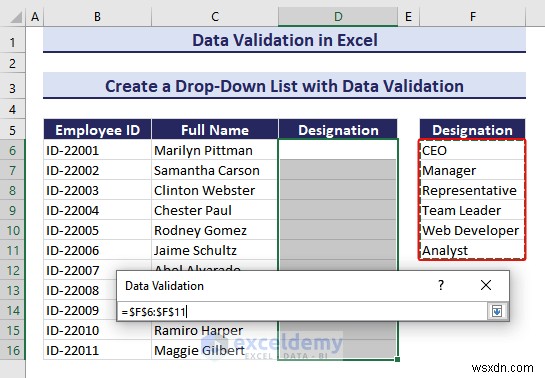Select row 8 header
The width and height of the screenshot is (545, 378).
[x=13, y=190]
